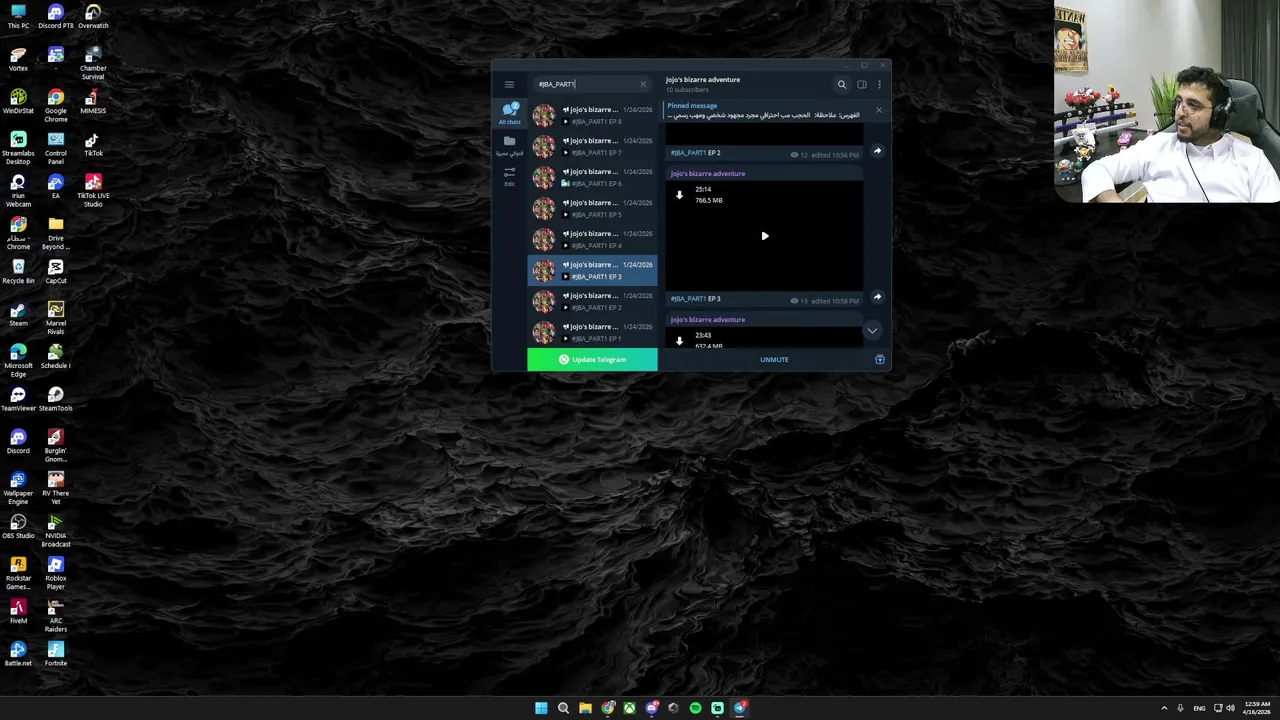Select the Discord PTB desktop icon

(x=56, y=17)
